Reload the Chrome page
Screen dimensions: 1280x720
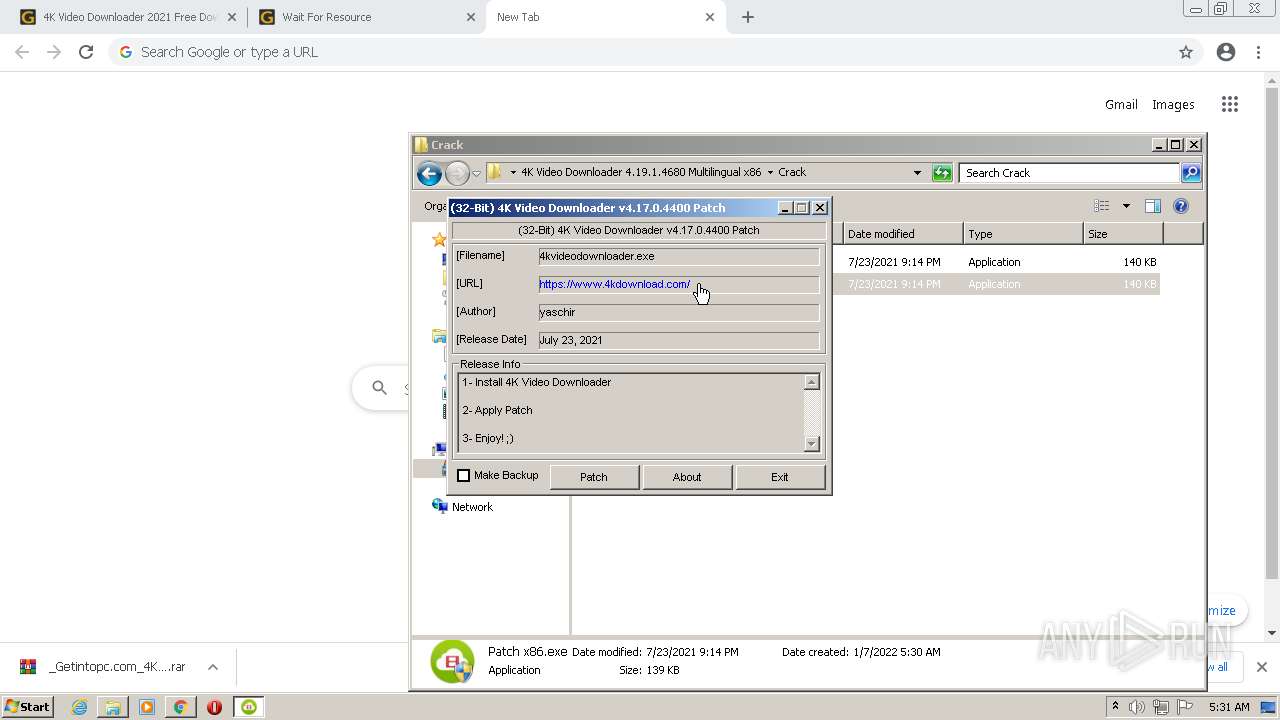pyautogui.click(x=86, y=52)
